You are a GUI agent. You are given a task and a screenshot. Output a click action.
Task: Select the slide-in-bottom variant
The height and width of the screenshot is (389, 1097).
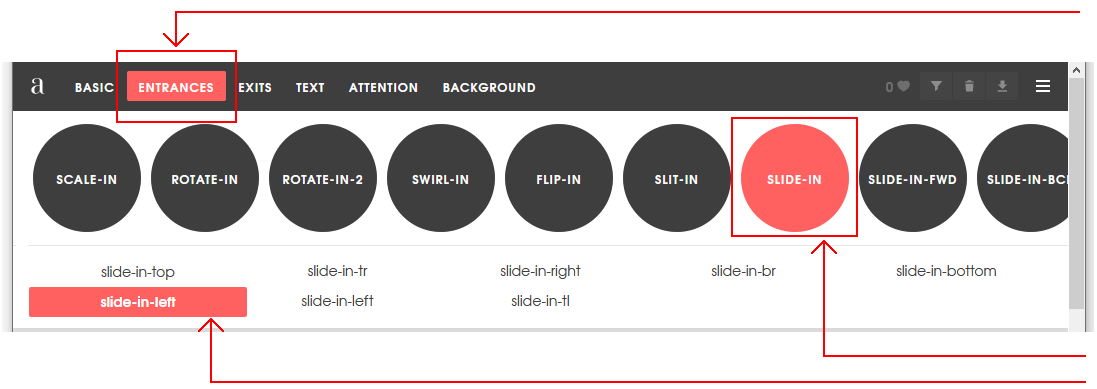point(947,271)
